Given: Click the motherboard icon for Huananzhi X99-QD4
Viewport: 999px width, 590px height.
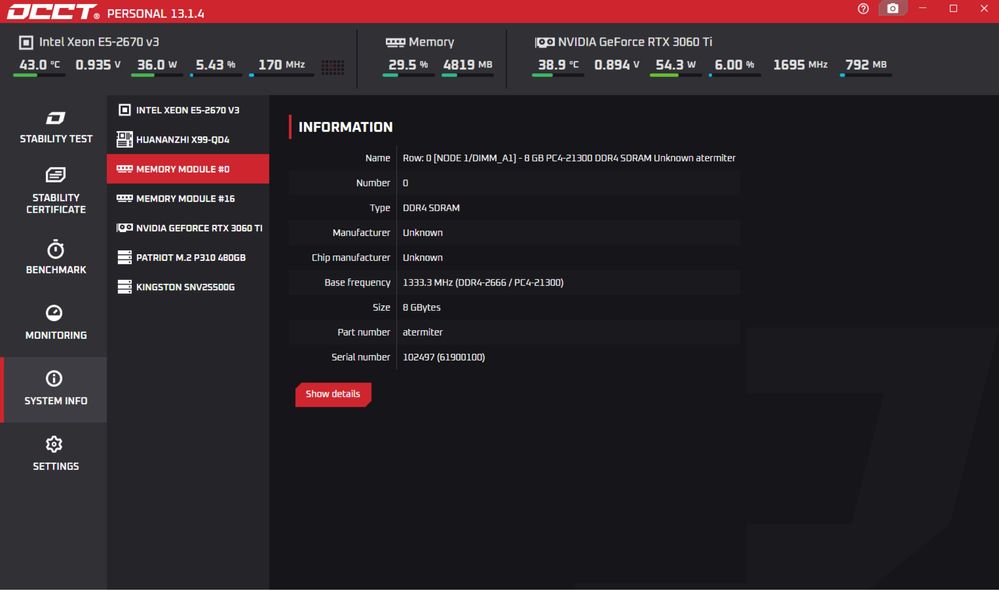Looking at the screenshot, I should [125, 139].
